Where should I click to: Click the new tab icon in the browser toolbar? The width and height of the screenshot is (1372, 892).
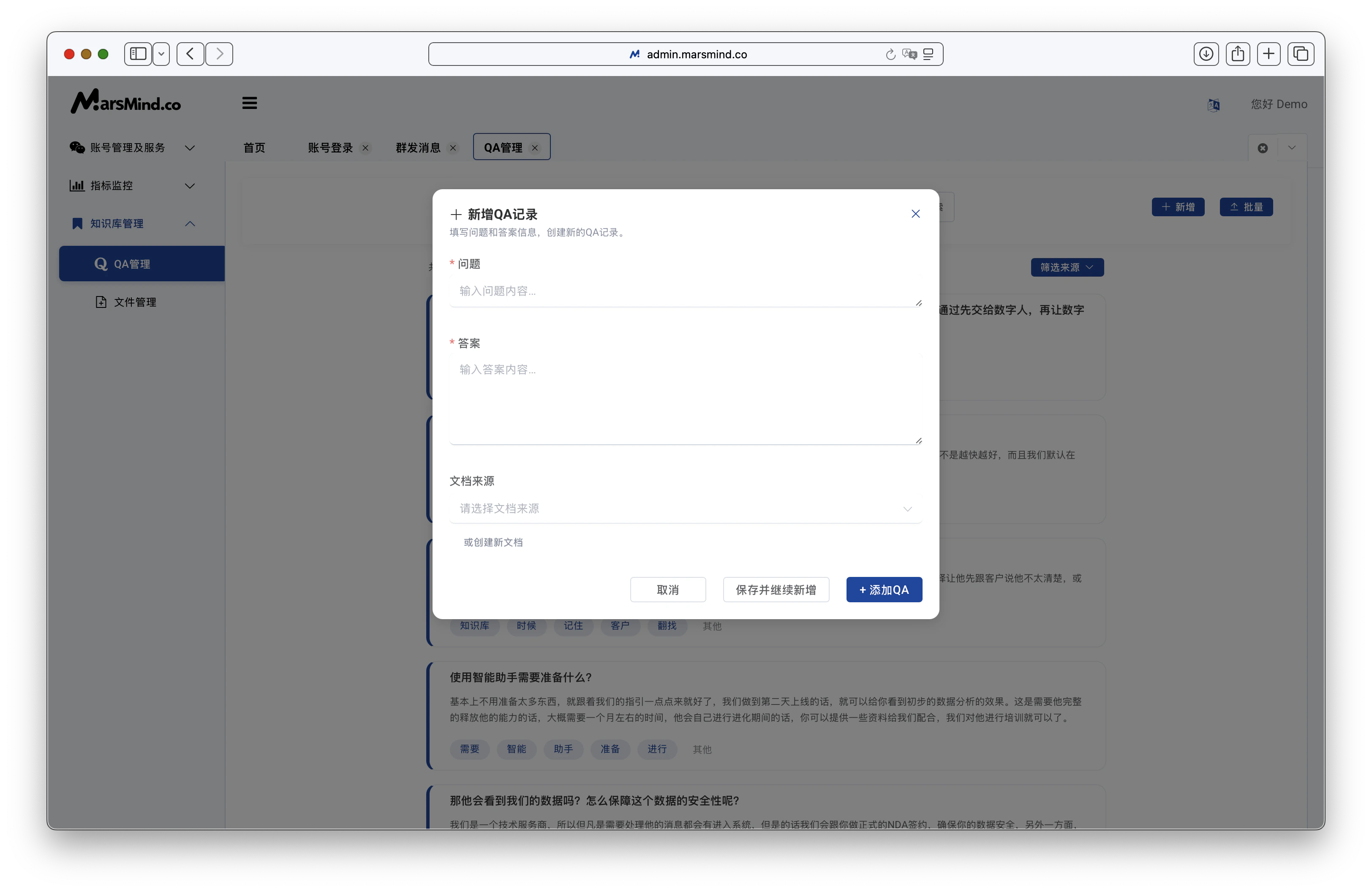pos(1269,54)
